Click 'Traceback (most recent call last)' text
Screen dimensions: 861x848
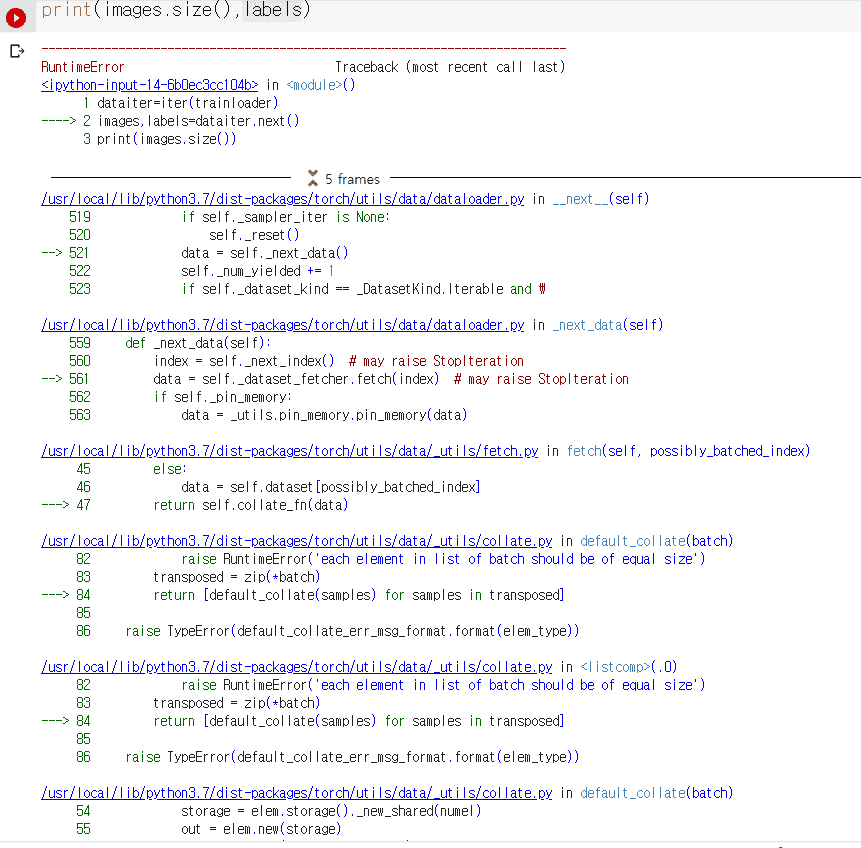pos(450,67)
